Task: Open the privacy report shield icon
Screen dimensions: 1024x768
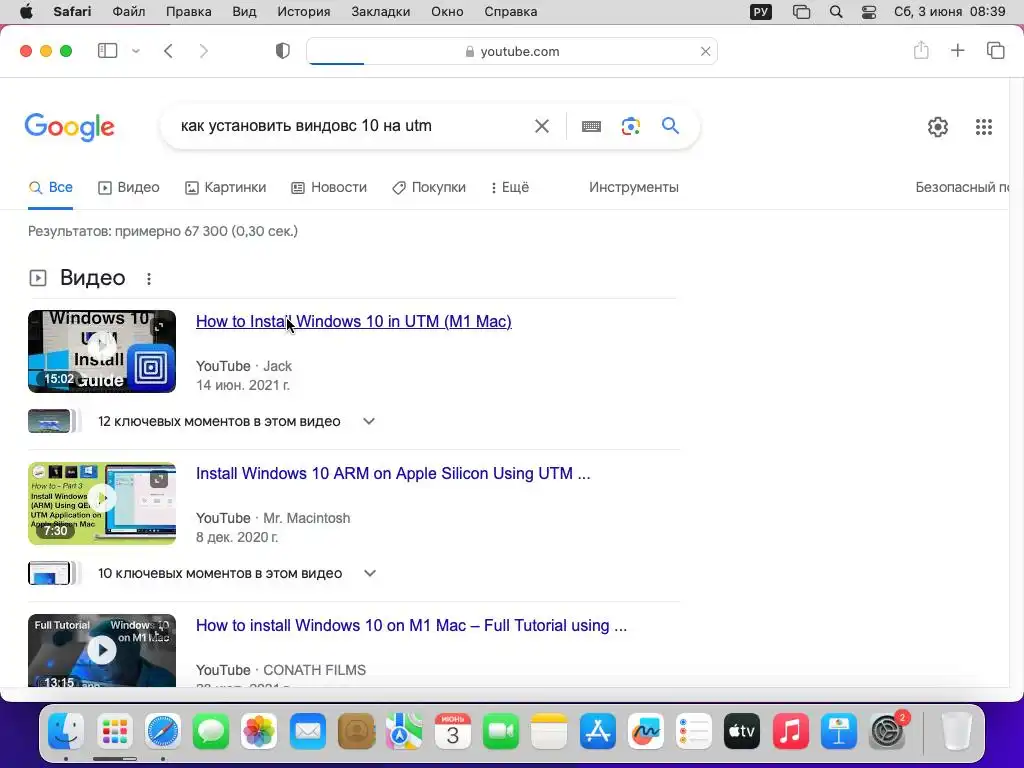Action: (x=283, y=51)
